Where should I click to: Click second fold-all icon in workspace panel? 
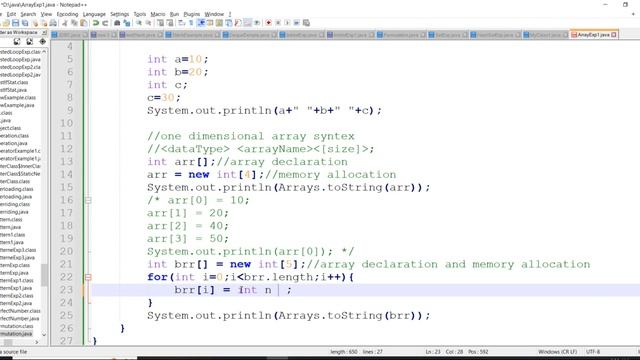pos(29,41)
